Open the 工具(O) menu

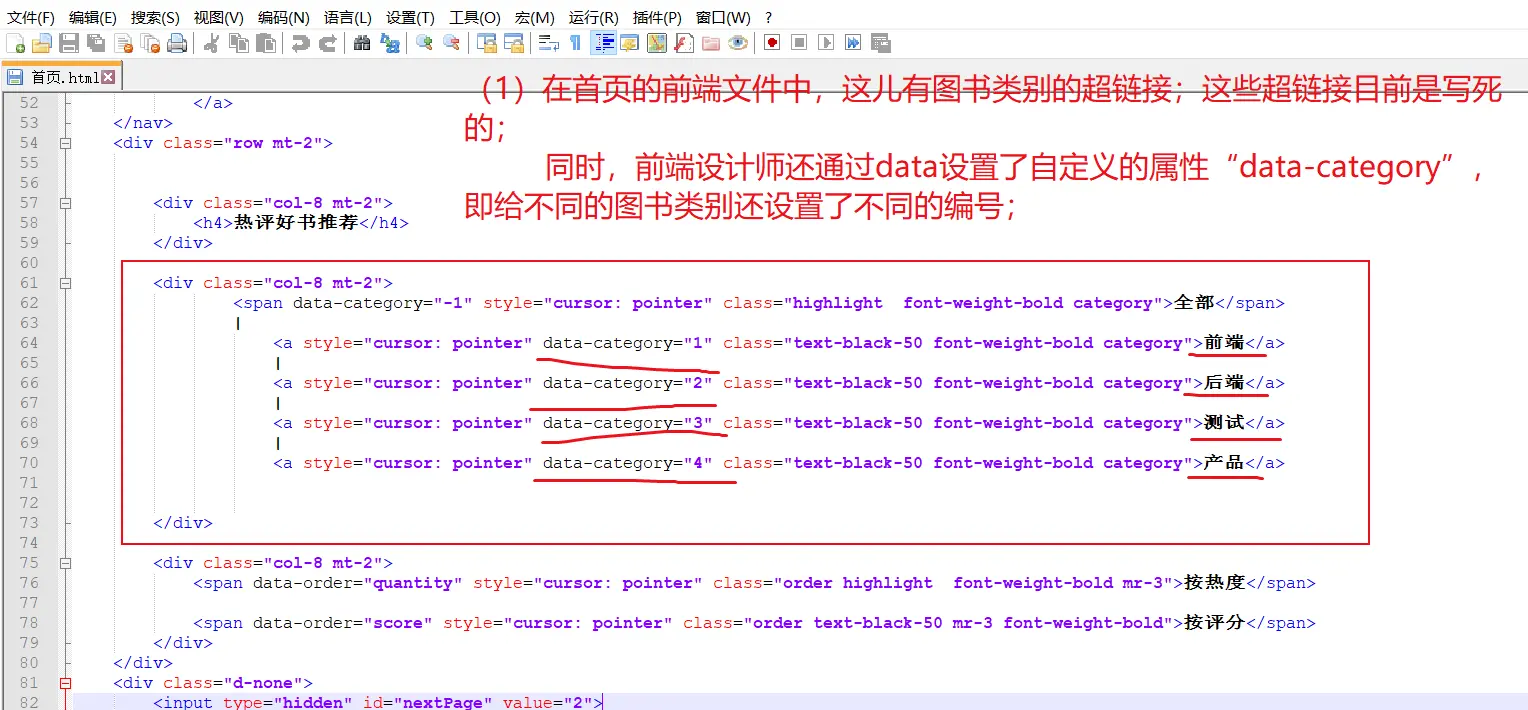pos(474,17)
